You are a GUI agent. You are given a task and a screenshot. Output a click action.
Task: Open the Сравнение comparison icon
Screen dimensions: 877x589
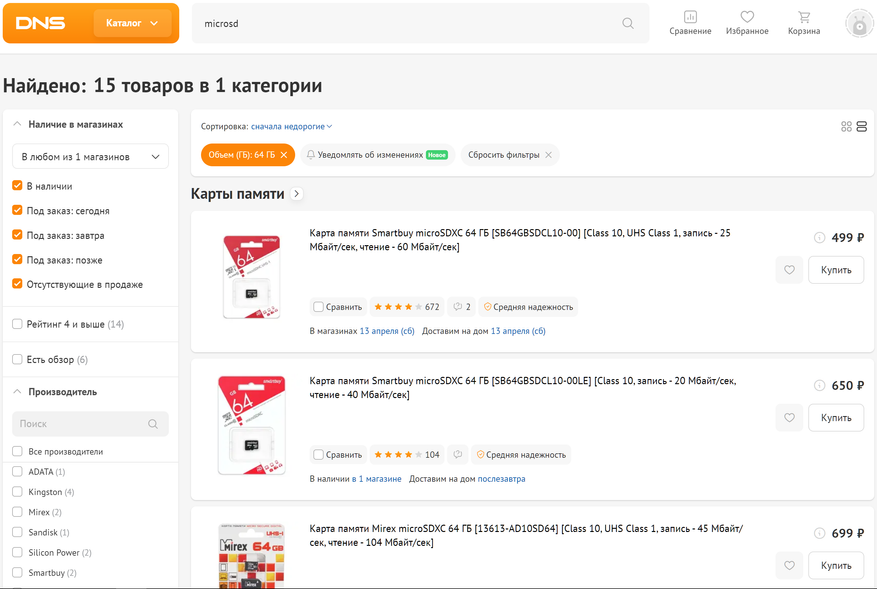point(690,22)
